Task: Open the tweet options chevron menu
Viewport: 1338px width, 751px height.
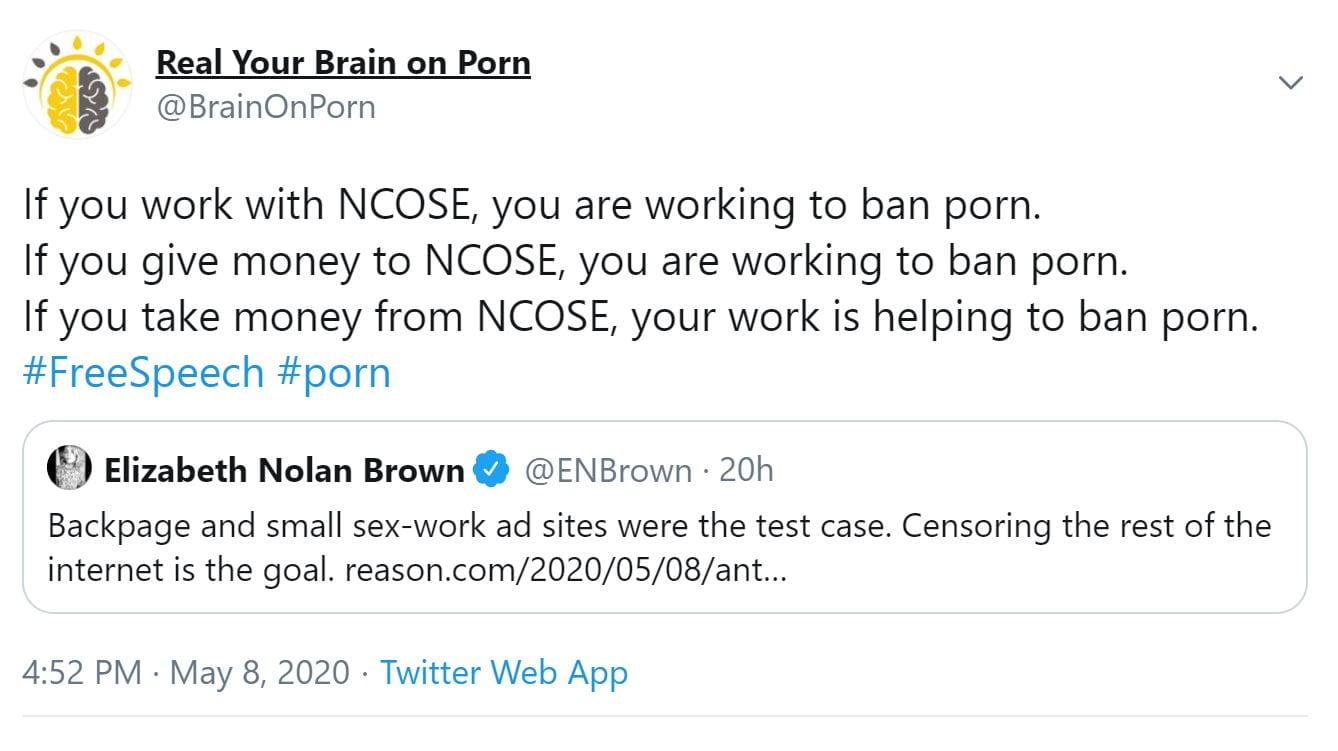Action: 1291,83
